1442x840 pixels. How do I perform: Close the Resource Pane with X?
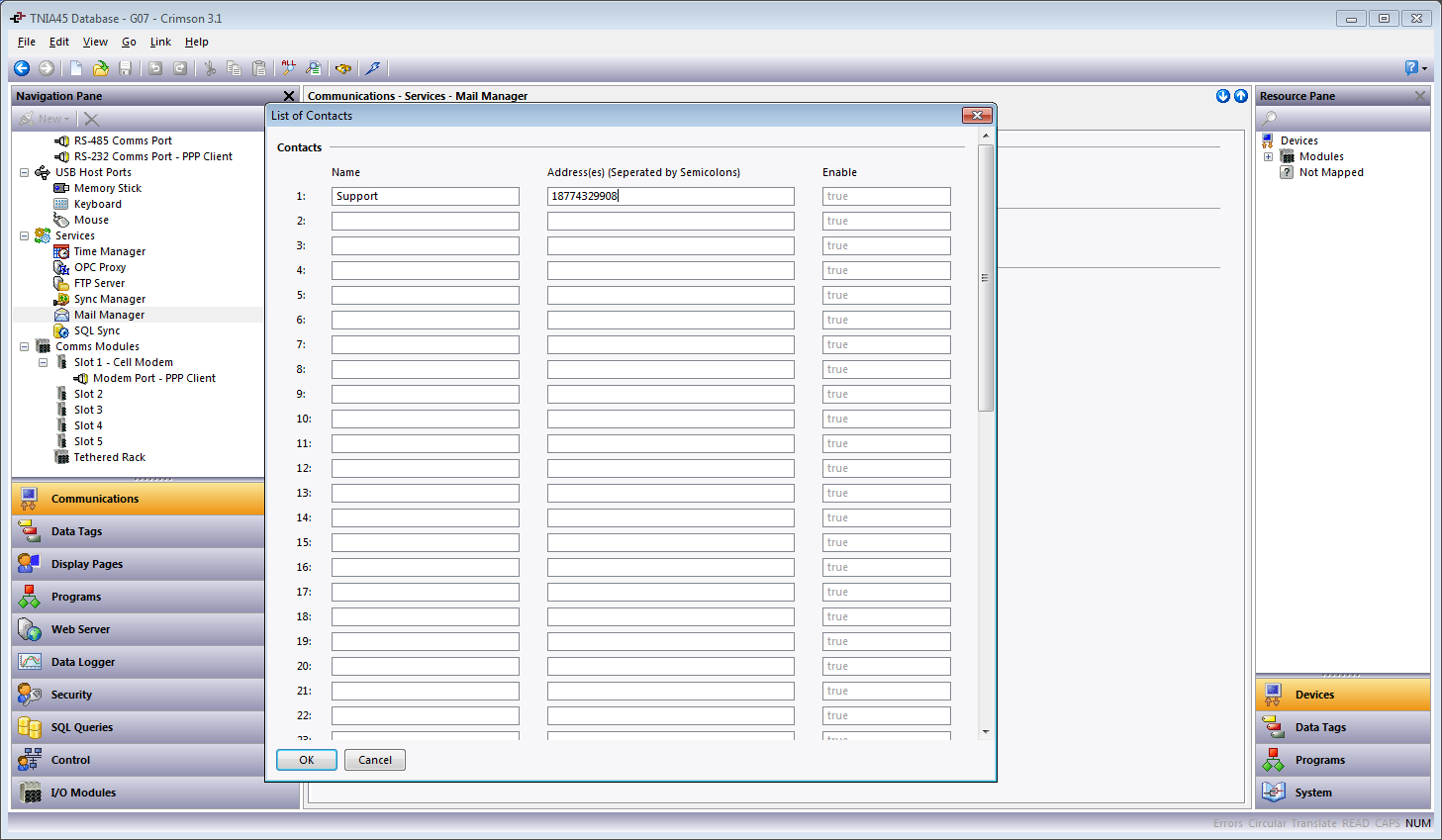(x=1420, y=96)
